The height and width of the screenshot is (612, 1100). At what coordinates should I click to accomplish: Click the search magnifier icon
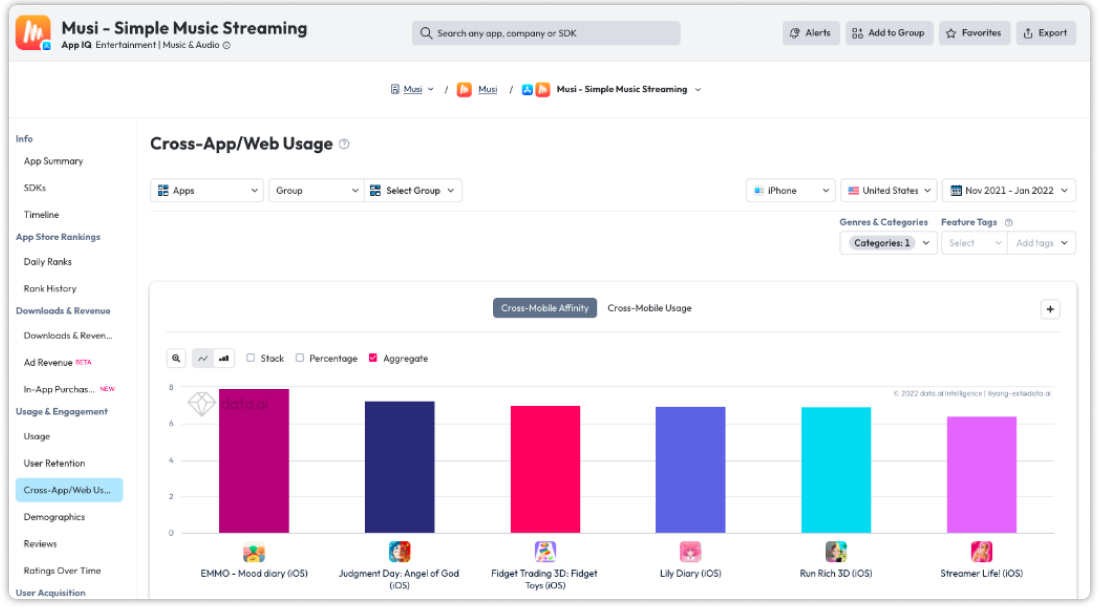[x=426, y=33]
